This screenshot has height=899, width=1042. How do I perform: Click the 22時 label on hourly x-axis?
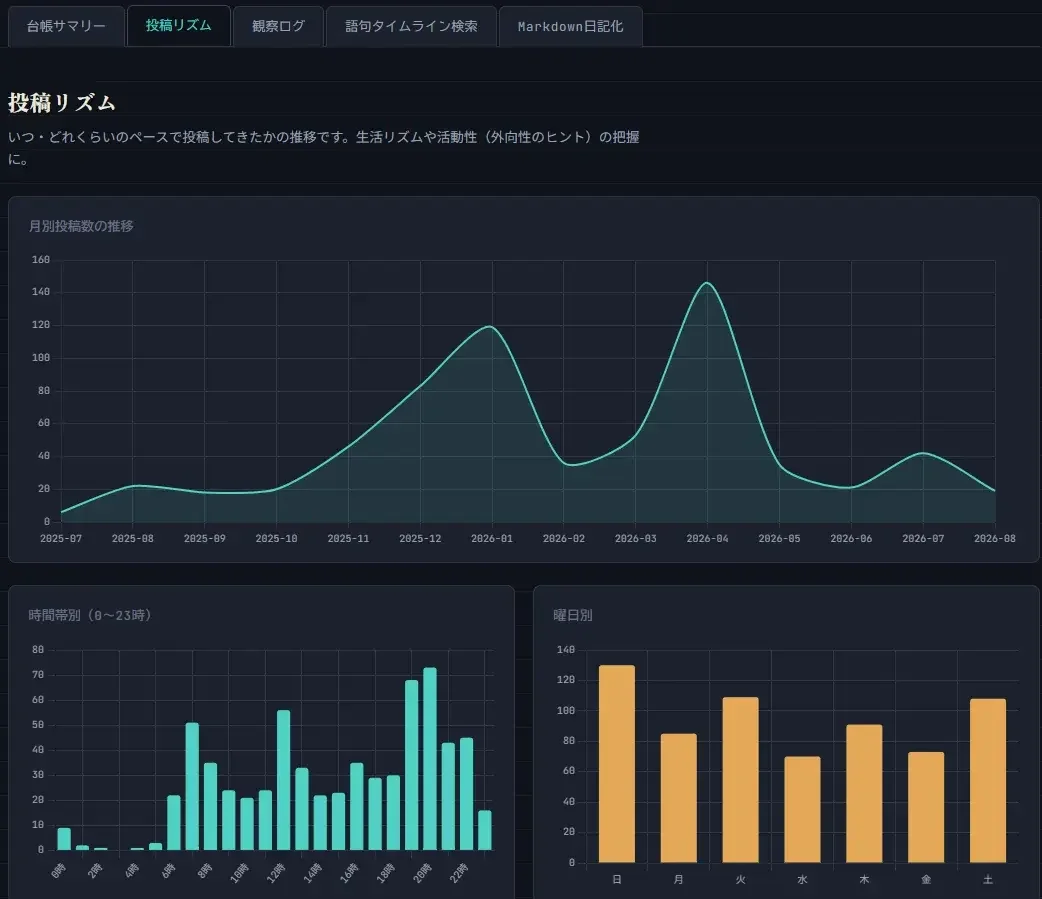coord(459,873)
